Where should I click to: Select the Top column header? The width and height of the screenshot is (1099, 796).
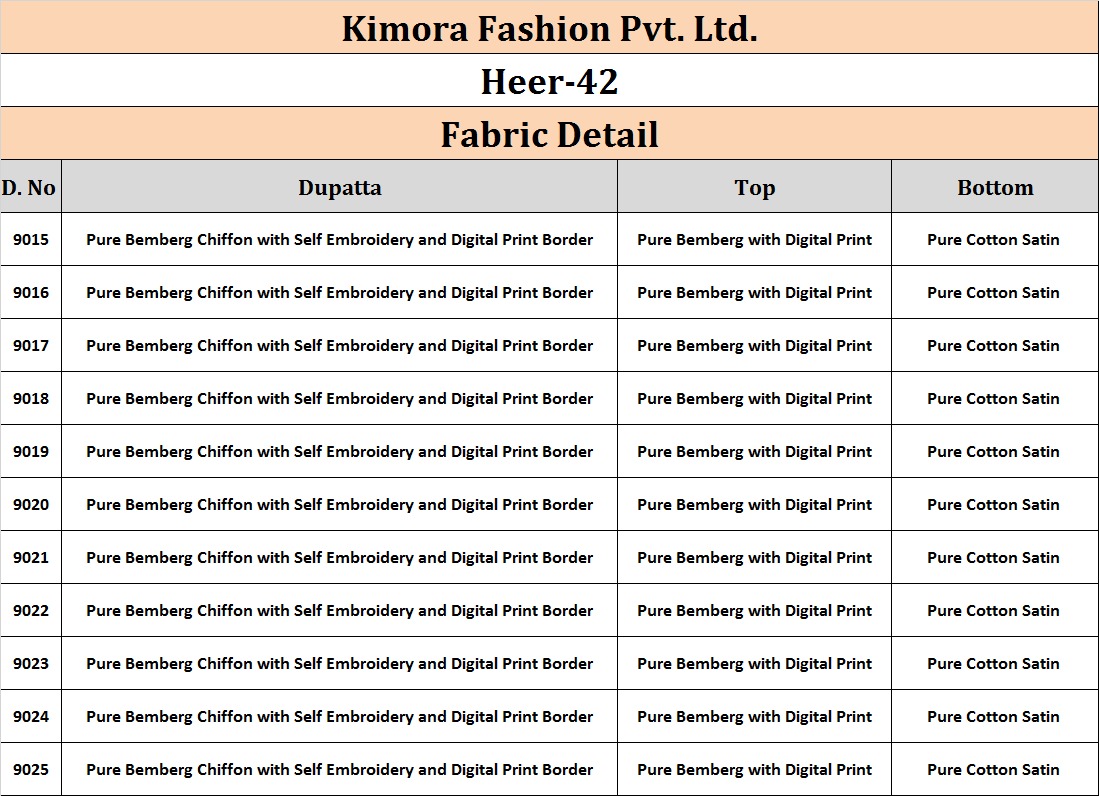tap(754, 187)
